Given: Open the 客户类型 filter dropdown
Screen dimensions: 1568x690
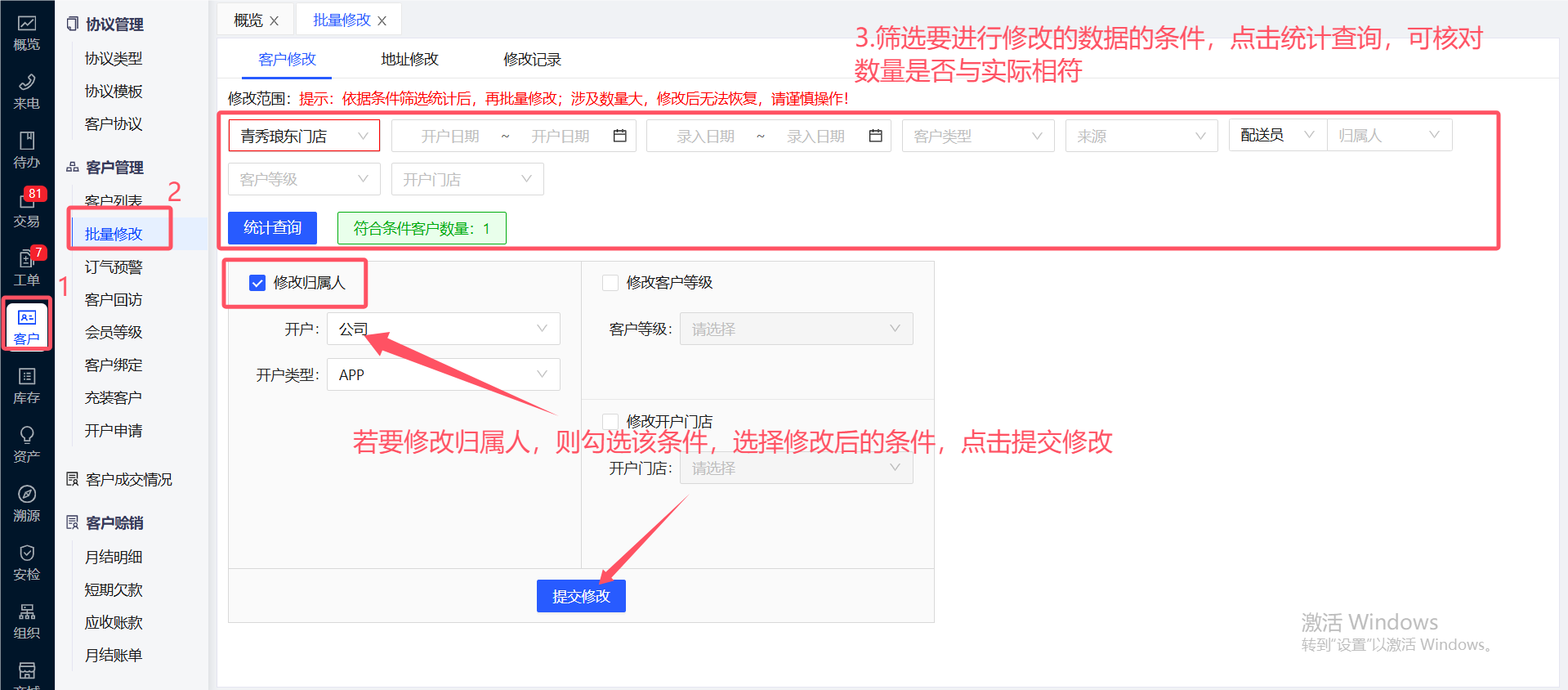Looking at the screenshot, I should click(x=977, y=136).
